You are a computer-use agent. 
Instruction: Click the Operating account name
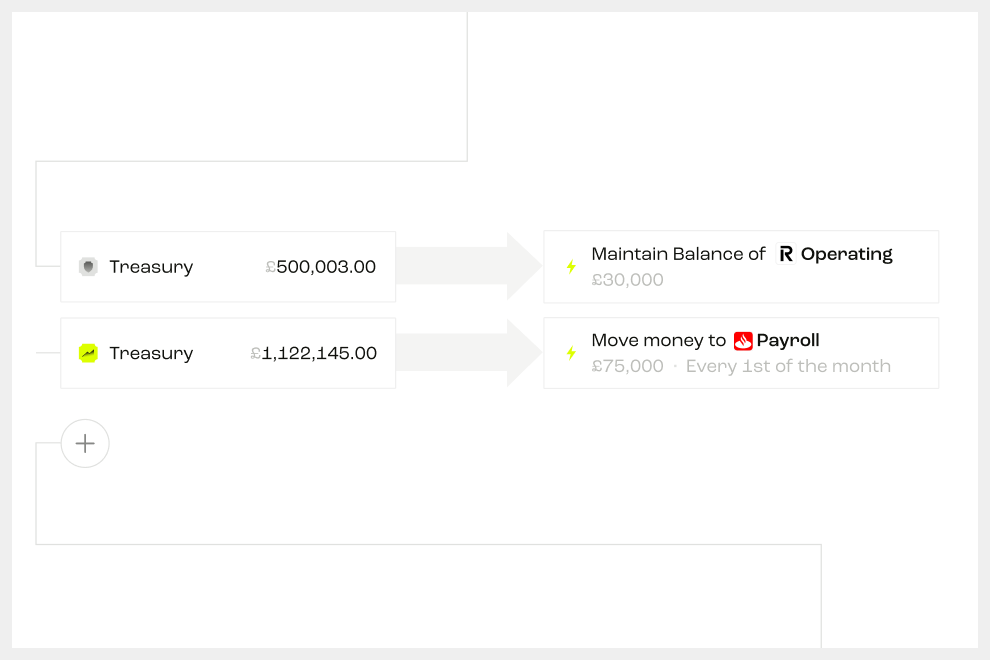pos(846,255)
